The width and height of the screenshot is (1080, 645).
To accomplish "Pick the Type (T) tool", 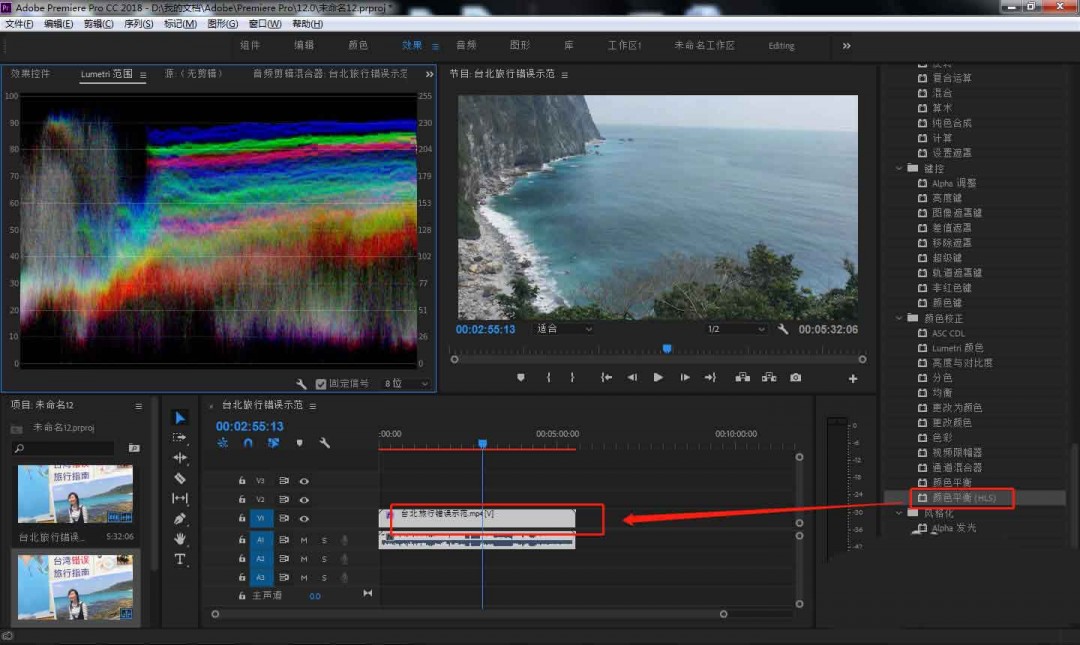I will 180,559.
